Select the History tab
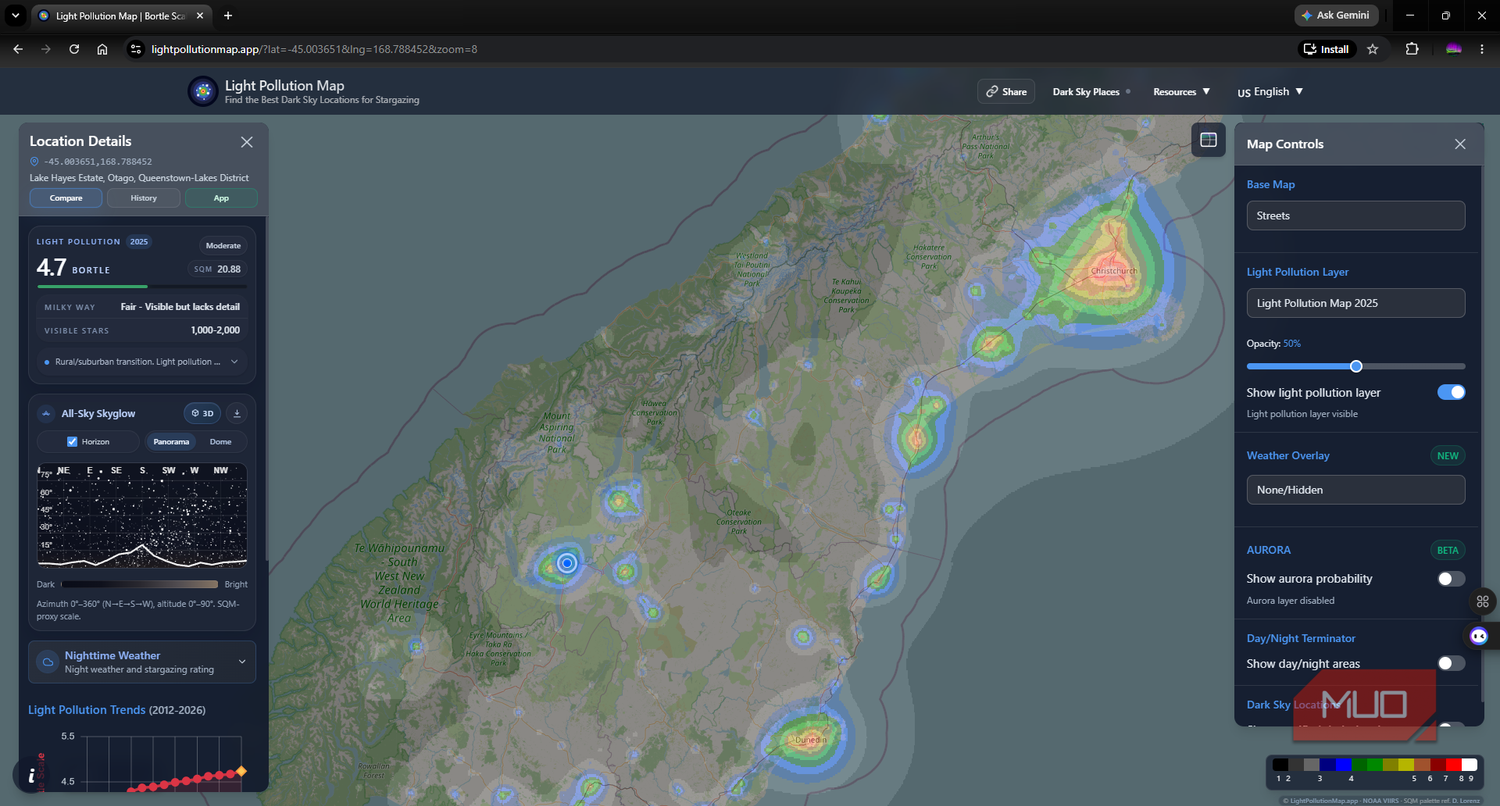 [x=144, y=198]
